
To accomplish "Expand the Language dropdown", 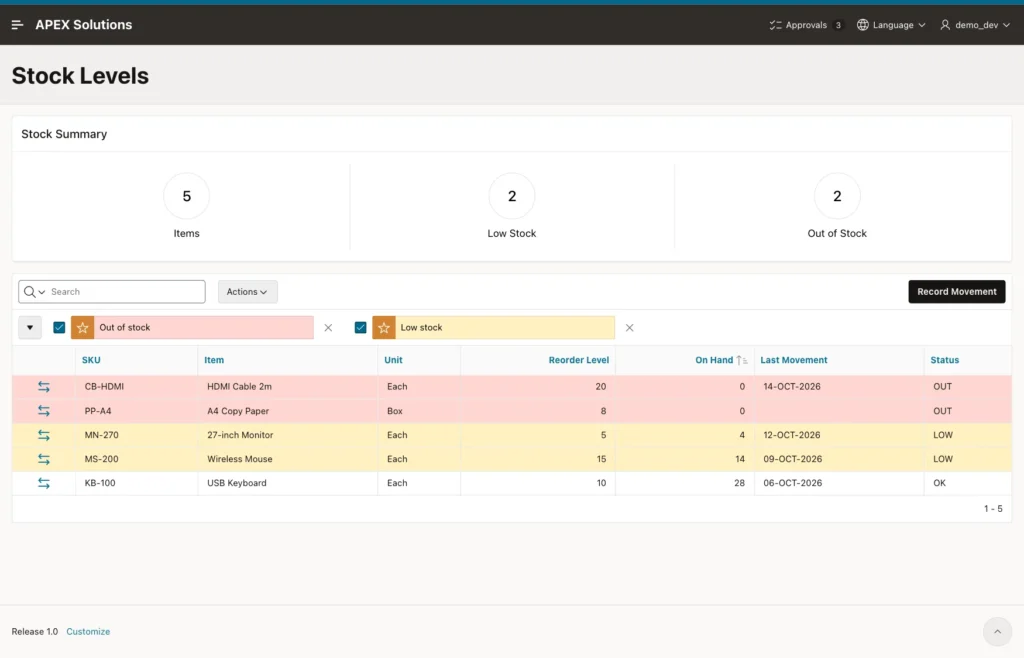I will coord(891,25).
